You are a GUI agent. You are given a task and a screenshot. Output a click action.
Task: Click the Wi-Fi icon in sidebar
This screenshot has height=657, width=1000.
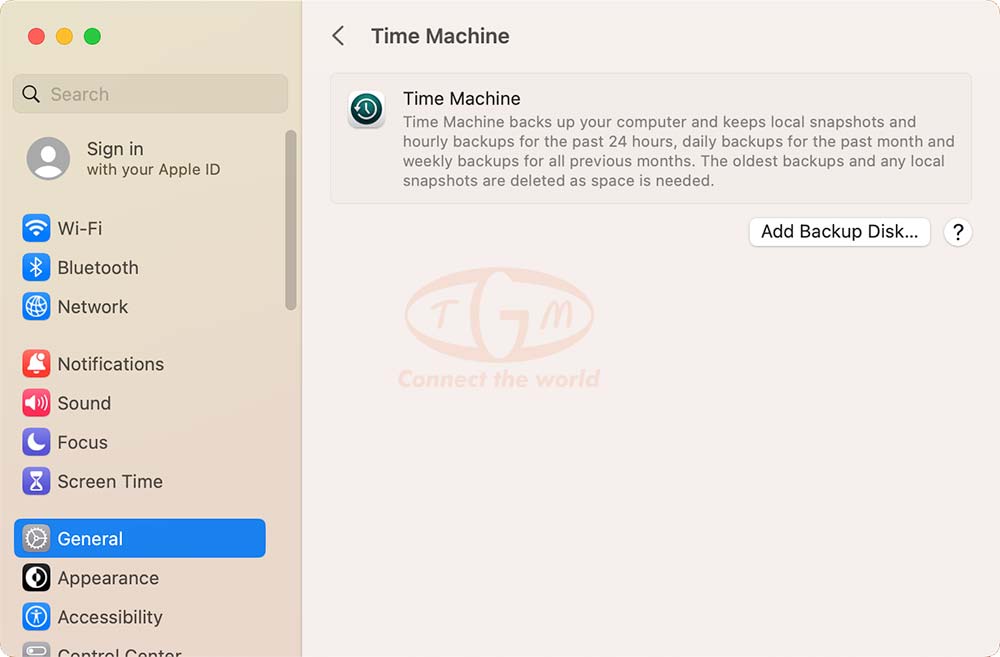[36, 228]
